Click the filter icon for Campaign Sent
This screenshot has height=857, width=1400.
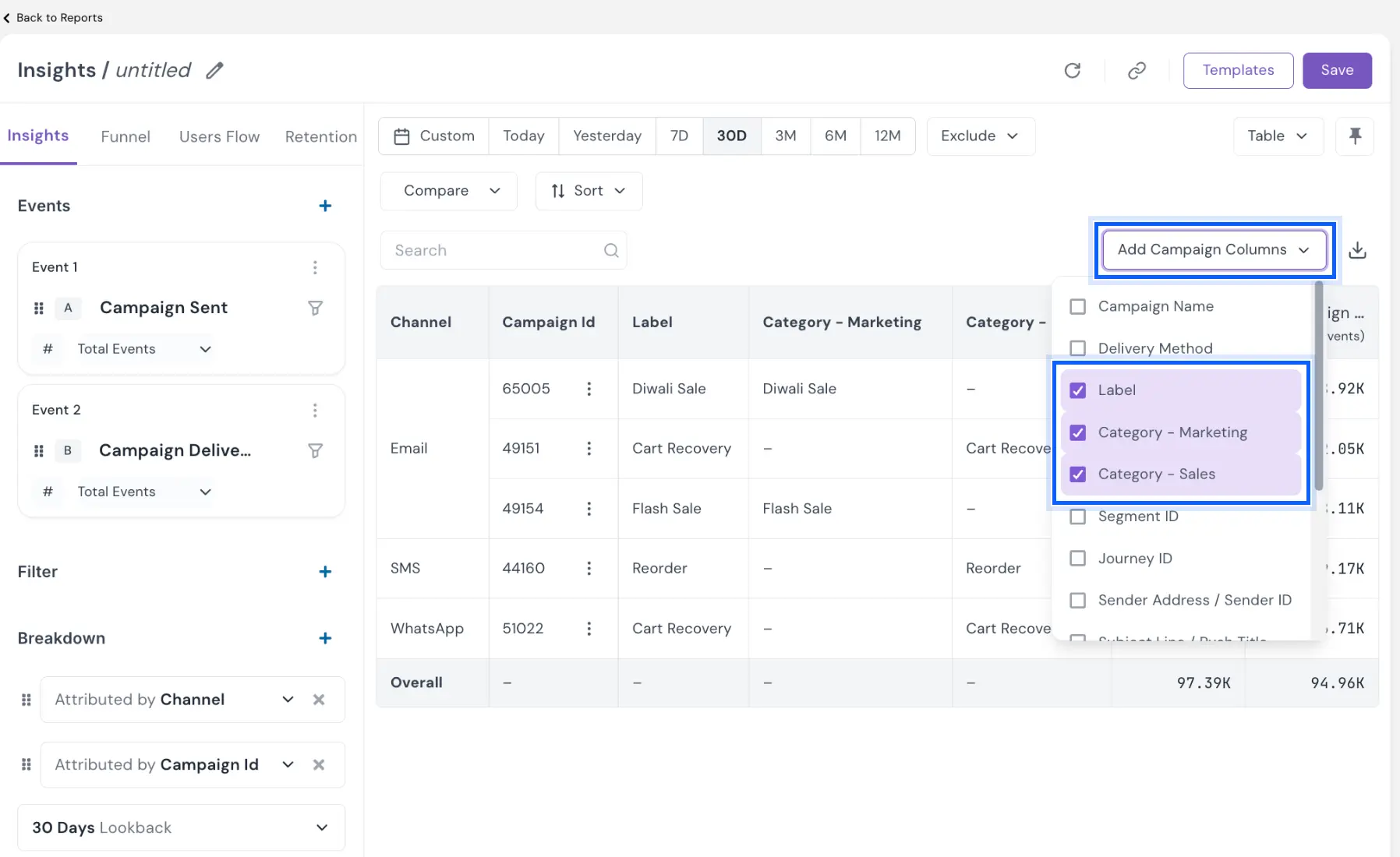315,308
